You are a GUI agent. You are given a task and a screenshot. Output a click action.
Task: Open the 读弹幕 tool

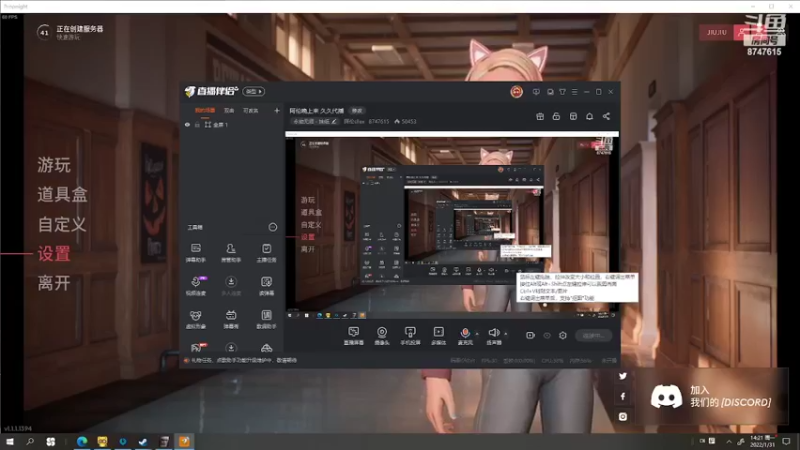(x=266, y=286)
